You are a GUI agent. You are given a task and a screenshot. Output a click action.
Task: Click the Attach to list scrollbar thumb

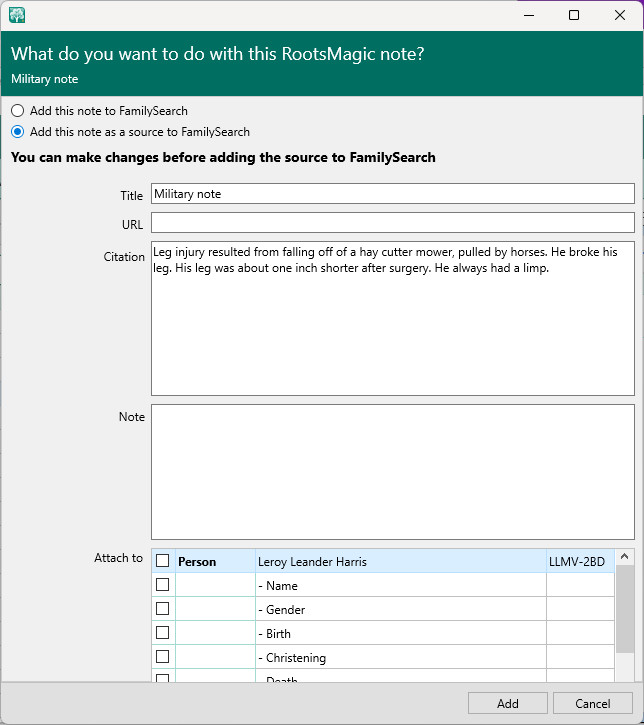click(x=625, y=610)
